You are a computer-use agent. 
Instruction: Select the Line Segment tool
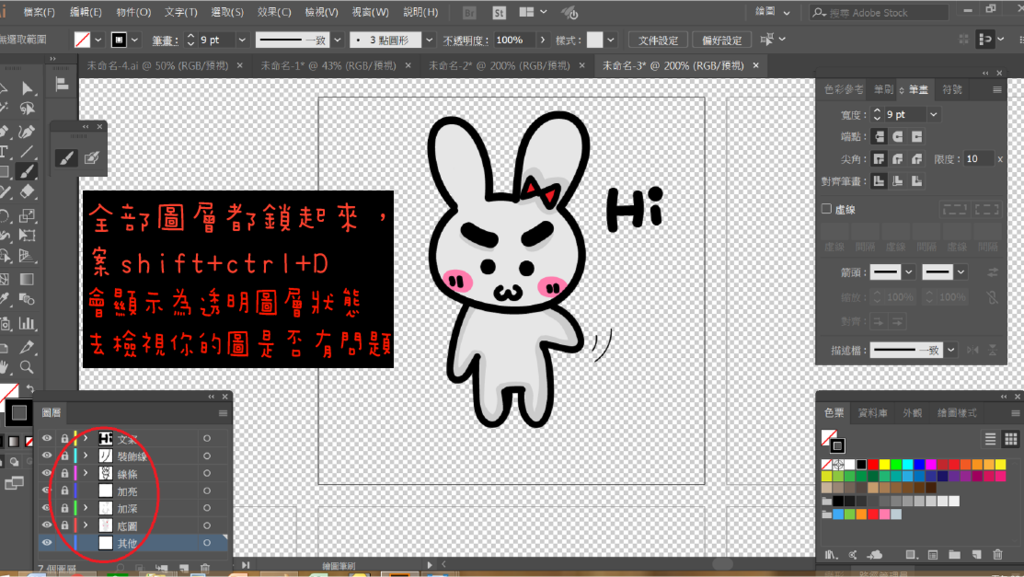[x=27, y=152]
